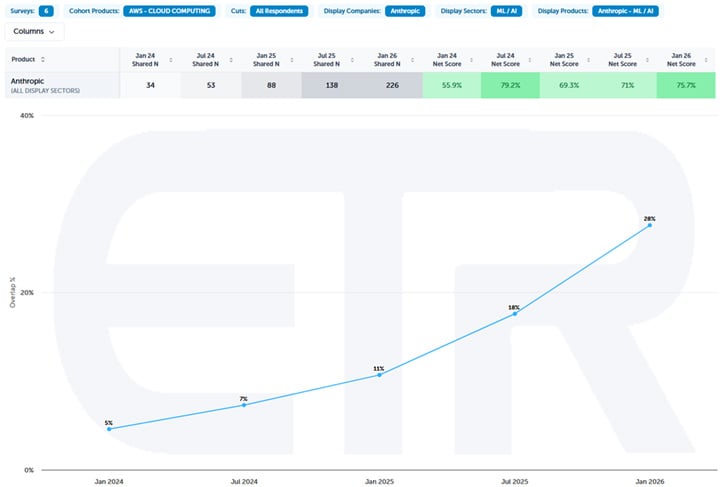The width and height of the screenshot is (720, 487).
Task: Sort by Jan 25 Shared N column
Action: pos(289,59)
